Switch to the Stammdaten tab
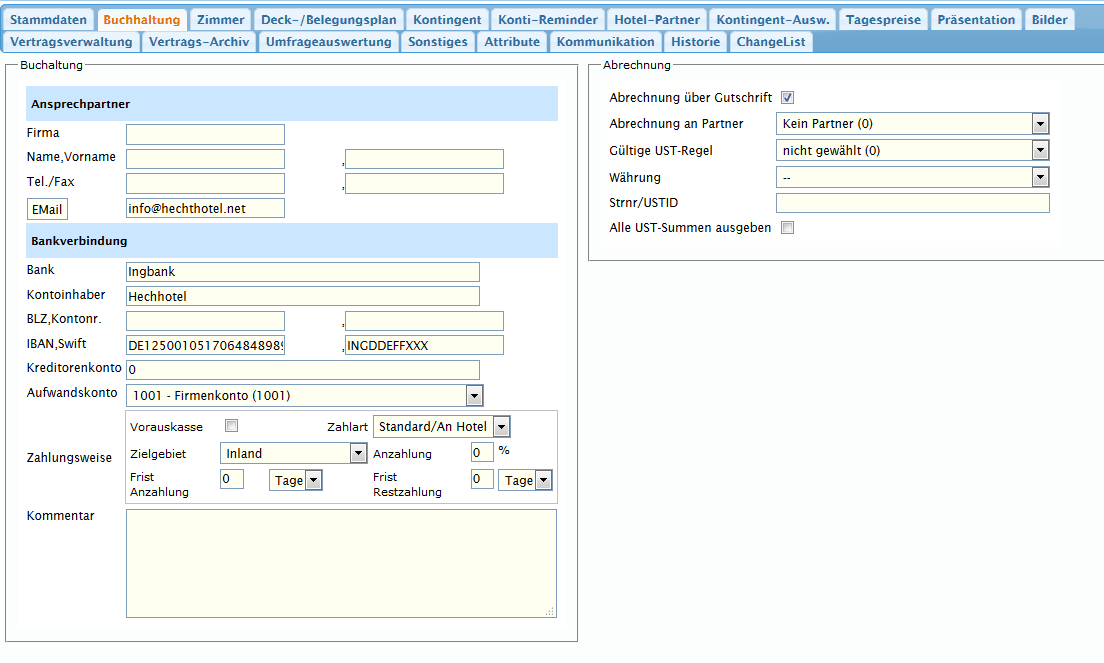 pyautogui.click(x=50, y=20)
